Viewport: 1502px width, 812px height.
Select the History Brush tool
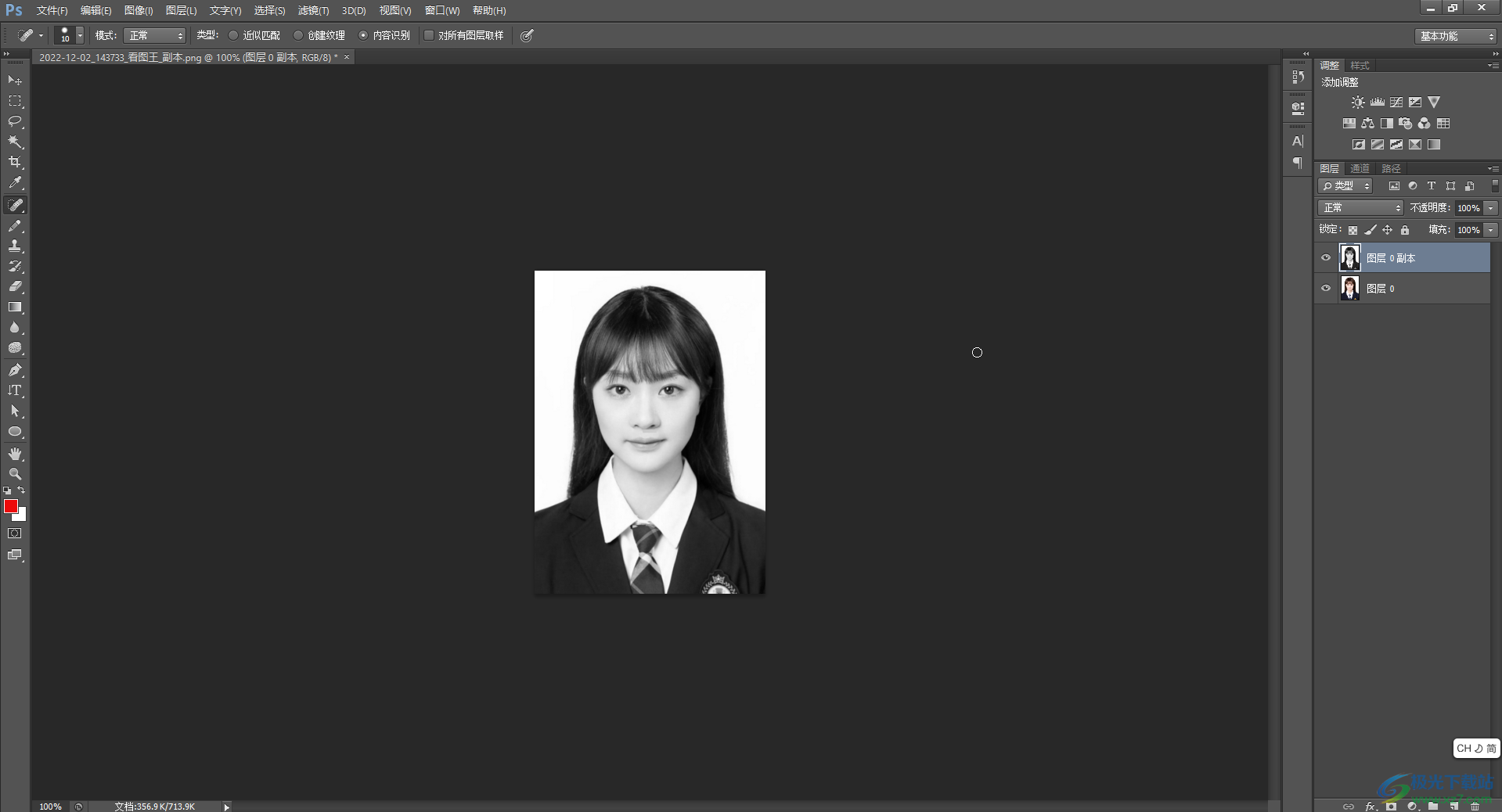15,266
